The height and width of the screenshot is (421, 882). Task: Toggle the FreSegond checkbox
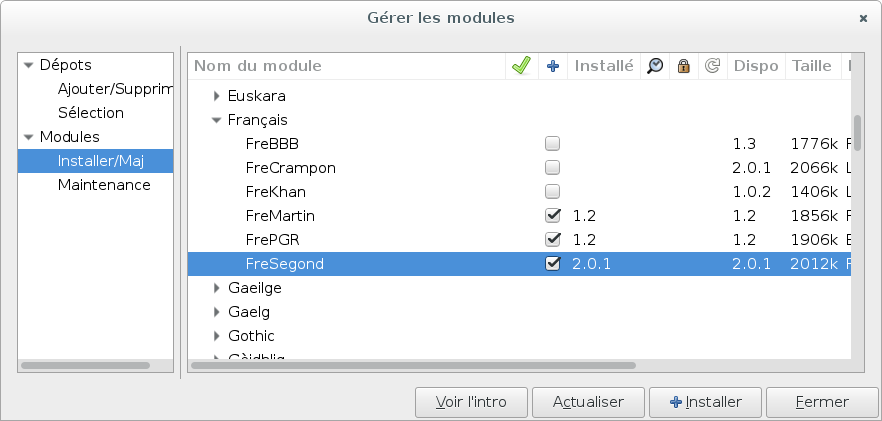[x=552, y=263]
